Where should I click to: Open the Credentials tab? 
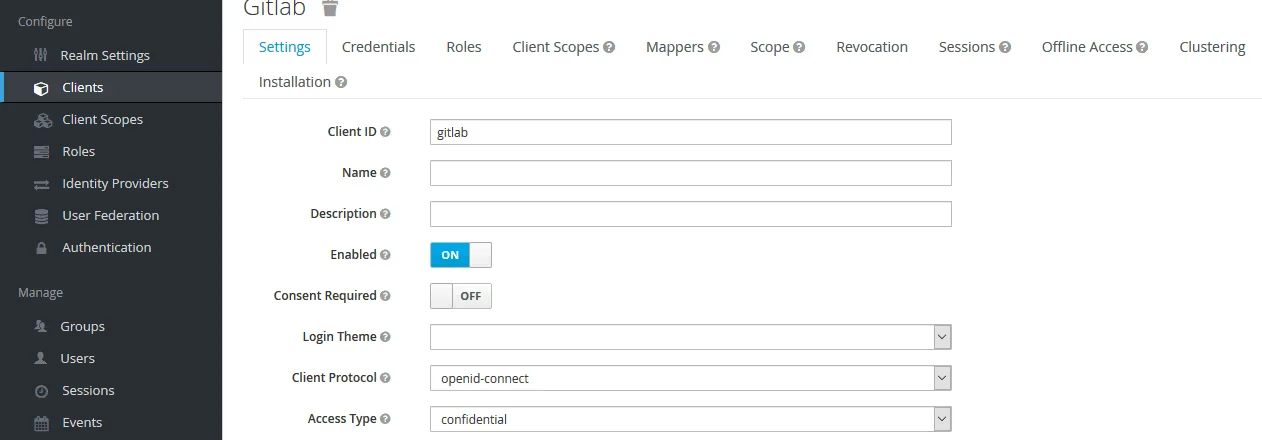(378, 47)
